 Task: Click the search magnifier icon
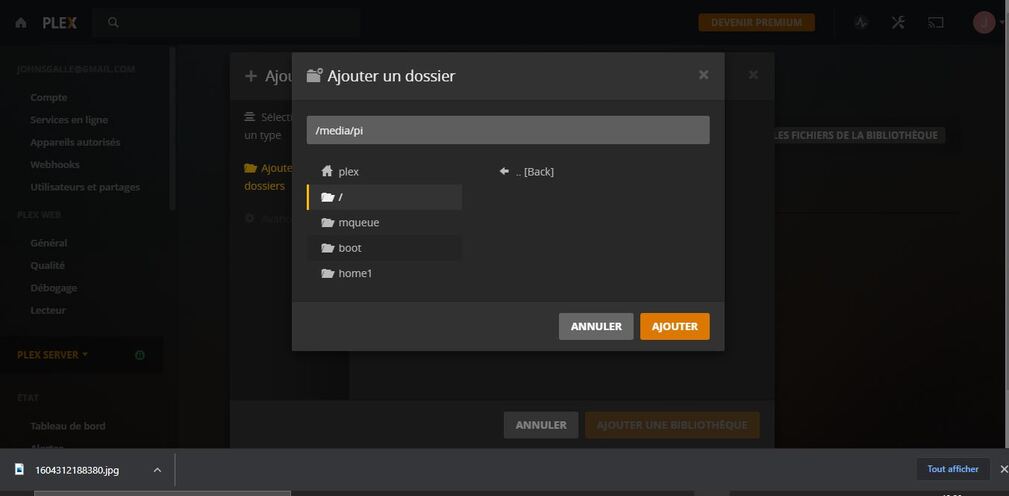pos(113,23)
